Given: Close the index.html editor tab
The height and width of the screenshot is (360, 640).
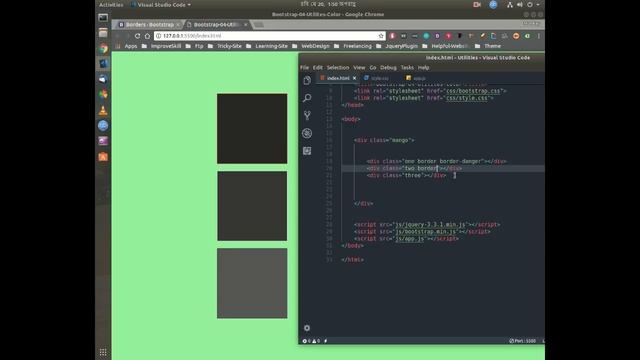Looking at the screenshot, I should click(354, 78).
